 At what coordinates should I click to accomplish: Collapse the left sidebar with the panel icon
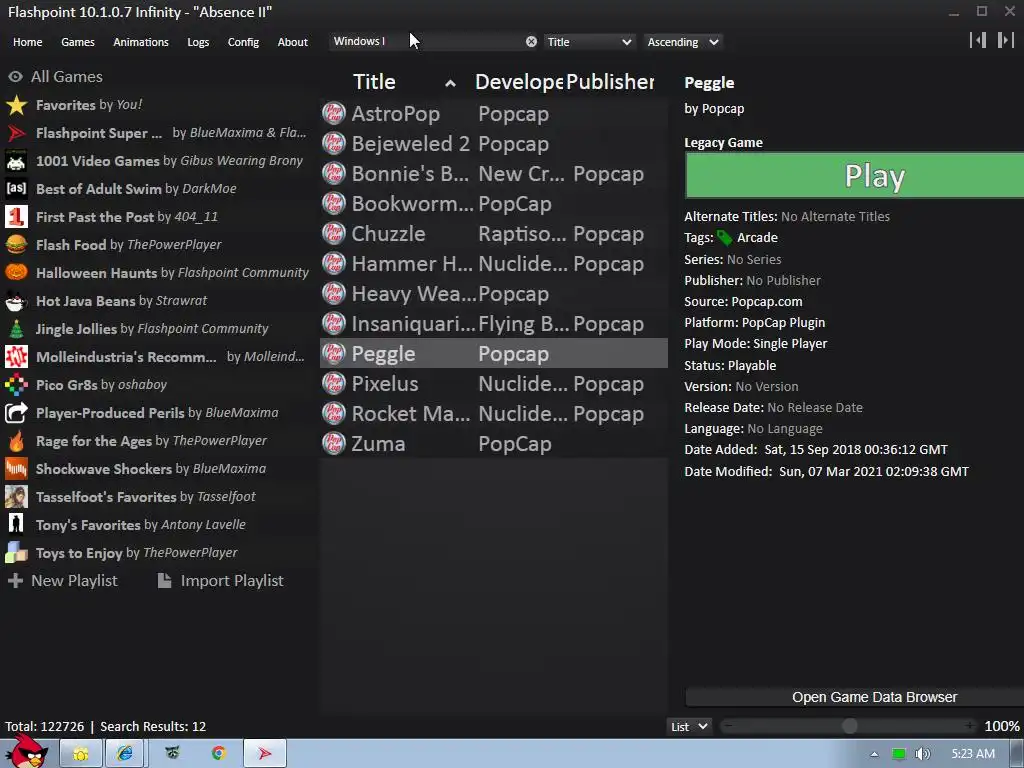978,40
